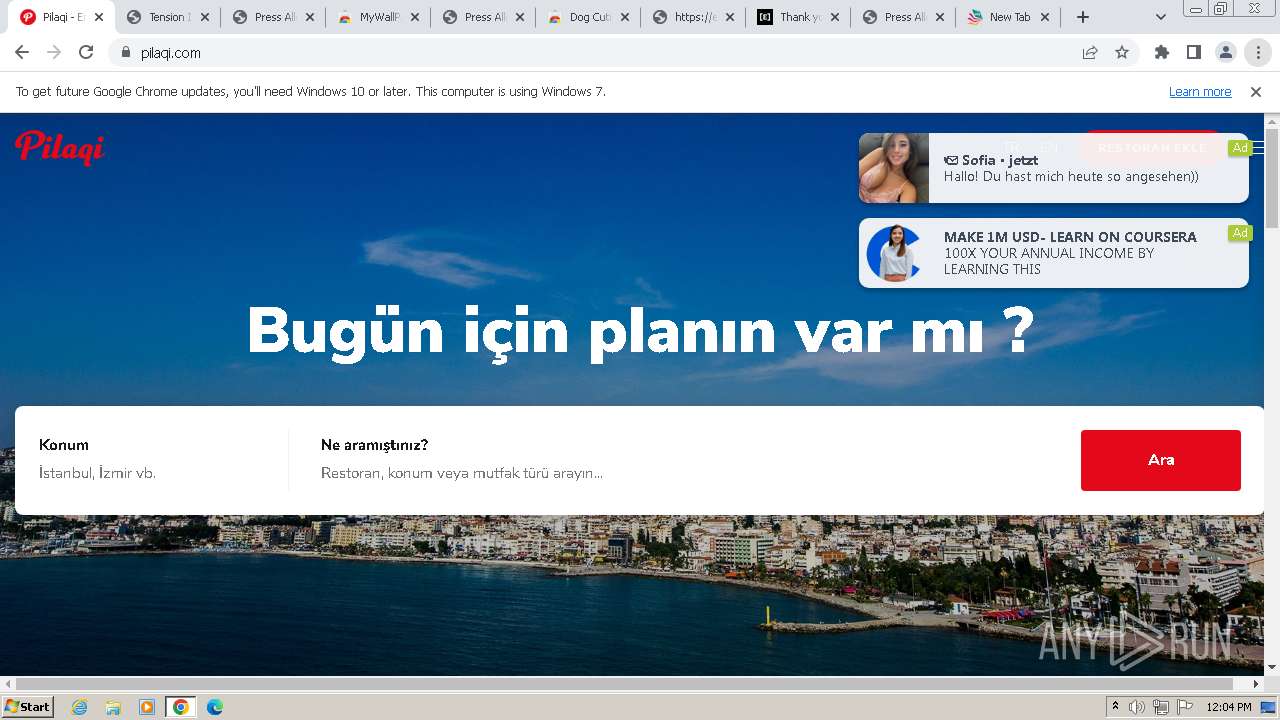Open Windows Media Player from taskbar

pos(147,707)
